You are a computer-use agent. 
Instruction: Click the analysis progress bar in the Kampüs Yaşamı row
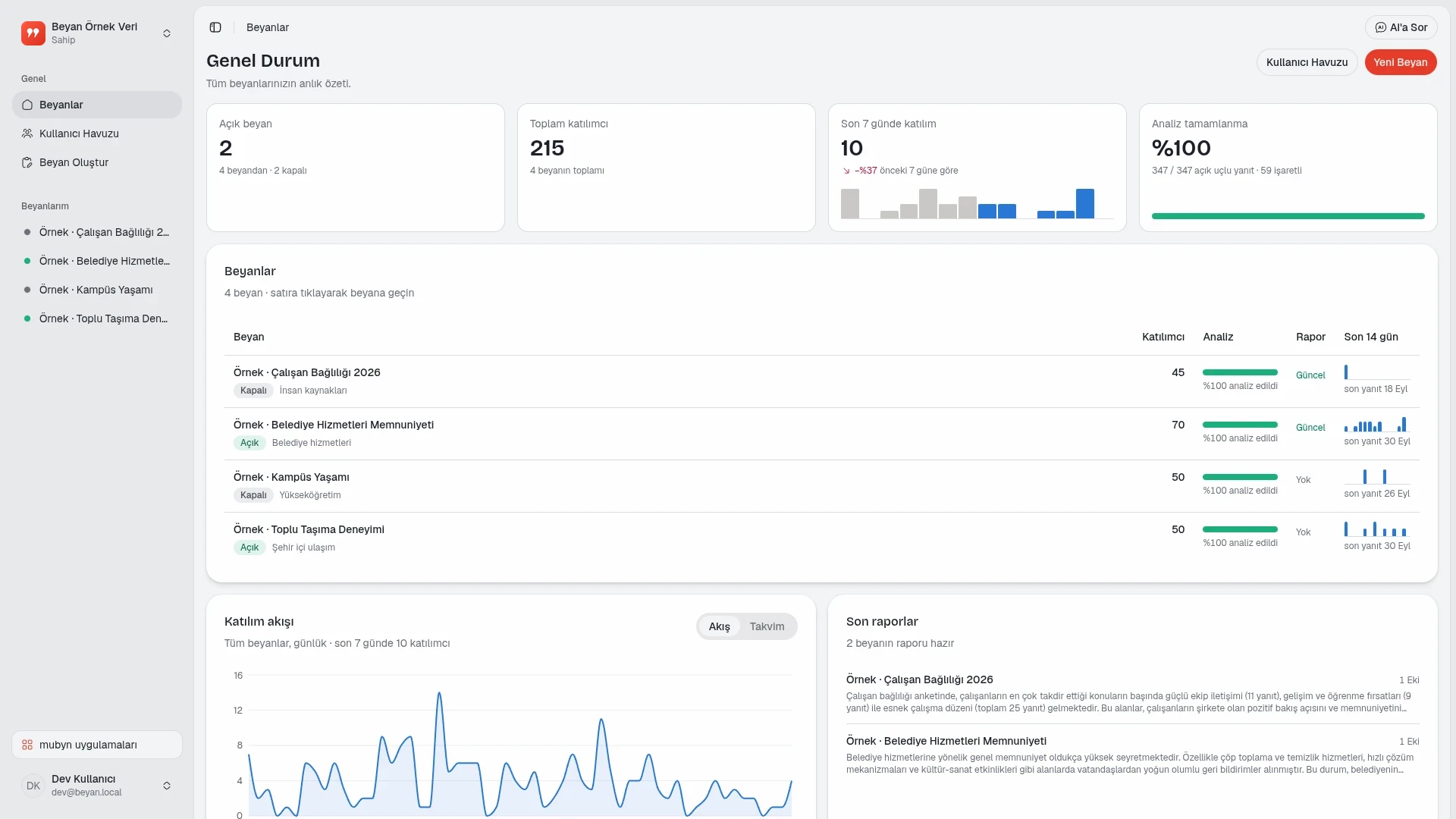pyautogui.click(x=1240, y=477)
